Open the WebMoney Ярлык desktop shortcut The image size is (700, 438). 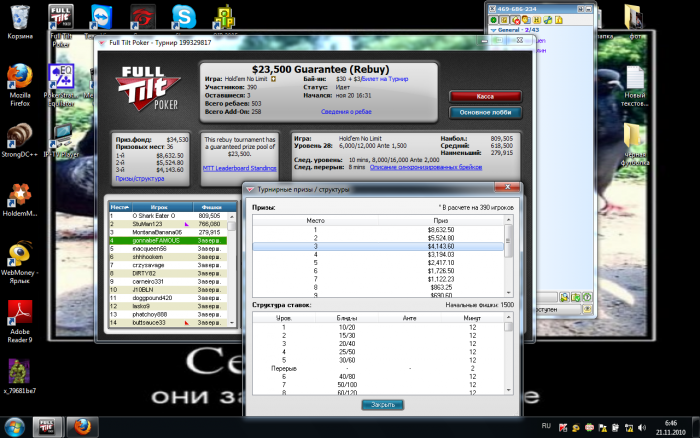pos(20,263)
